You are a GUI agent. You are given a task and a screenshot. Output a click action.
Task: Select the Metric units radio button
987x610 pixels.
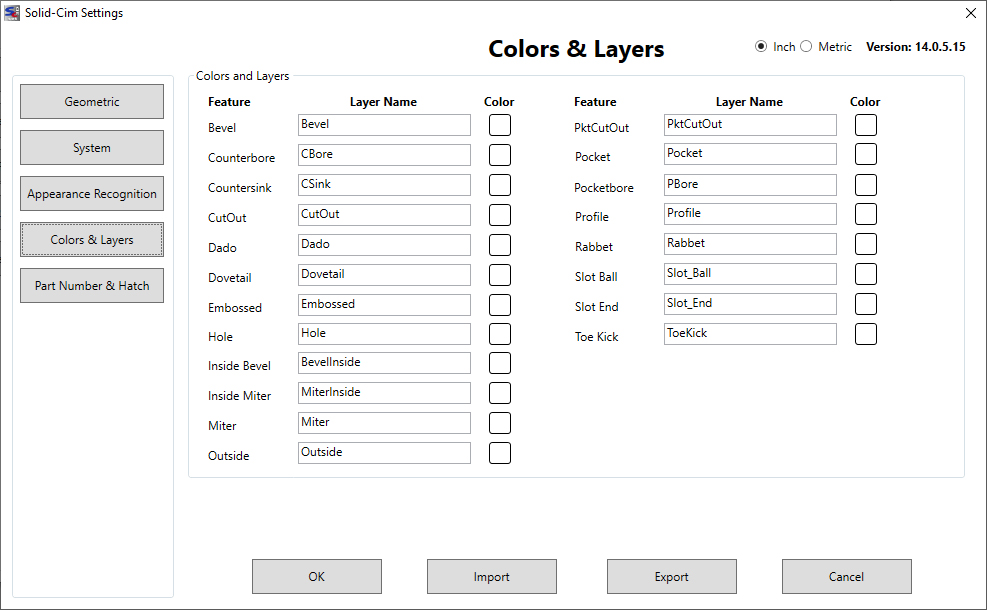point(806,47)
